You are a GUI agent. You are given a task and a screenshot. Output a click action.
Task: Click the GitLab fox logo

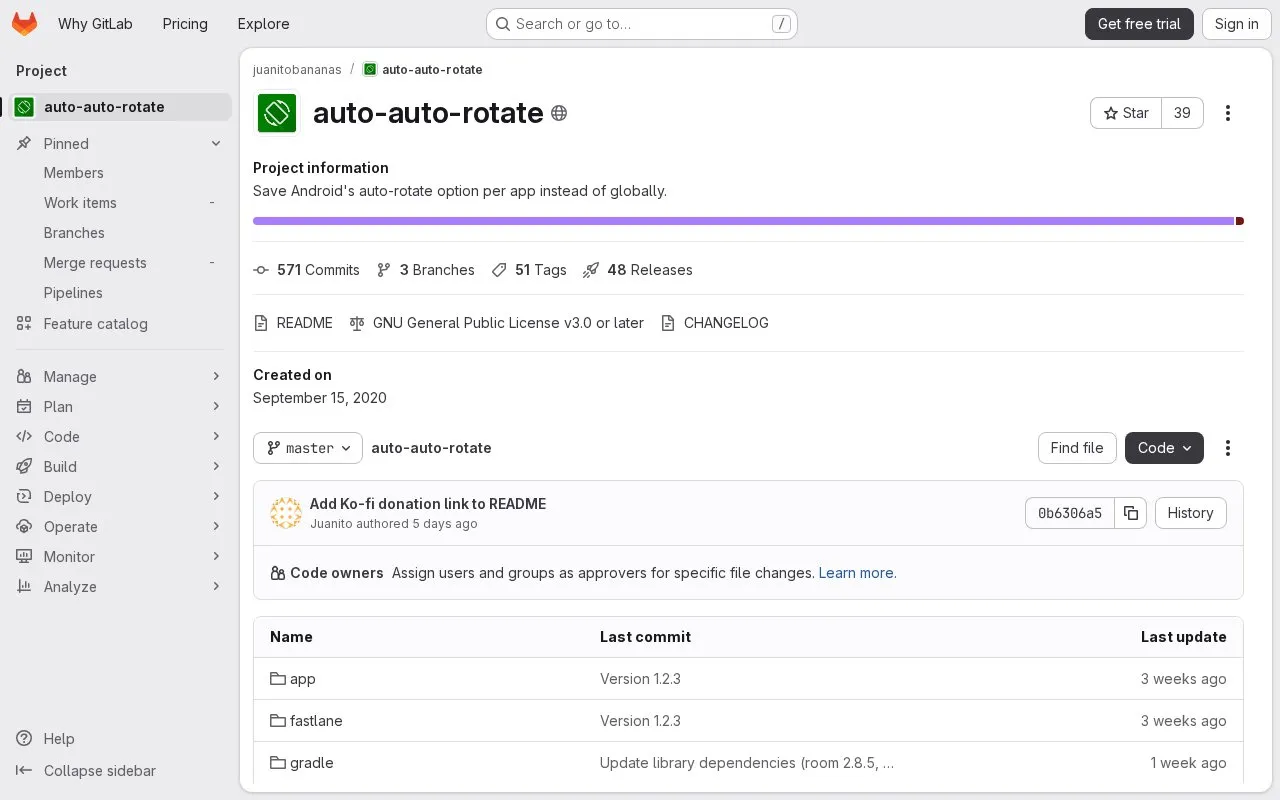point(24,24)
